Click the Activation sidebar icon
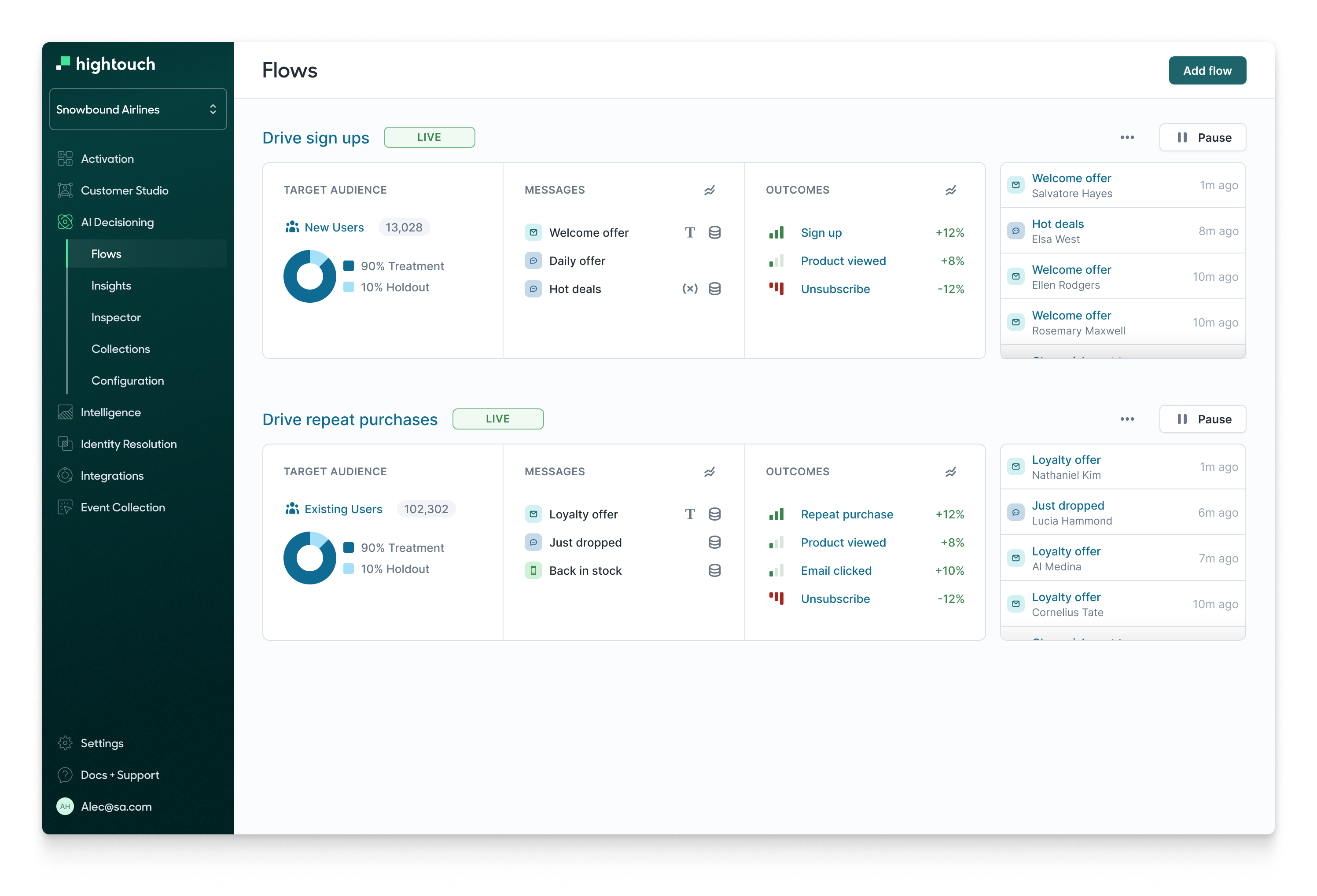1317x896 pixels. tap(65, 159)
